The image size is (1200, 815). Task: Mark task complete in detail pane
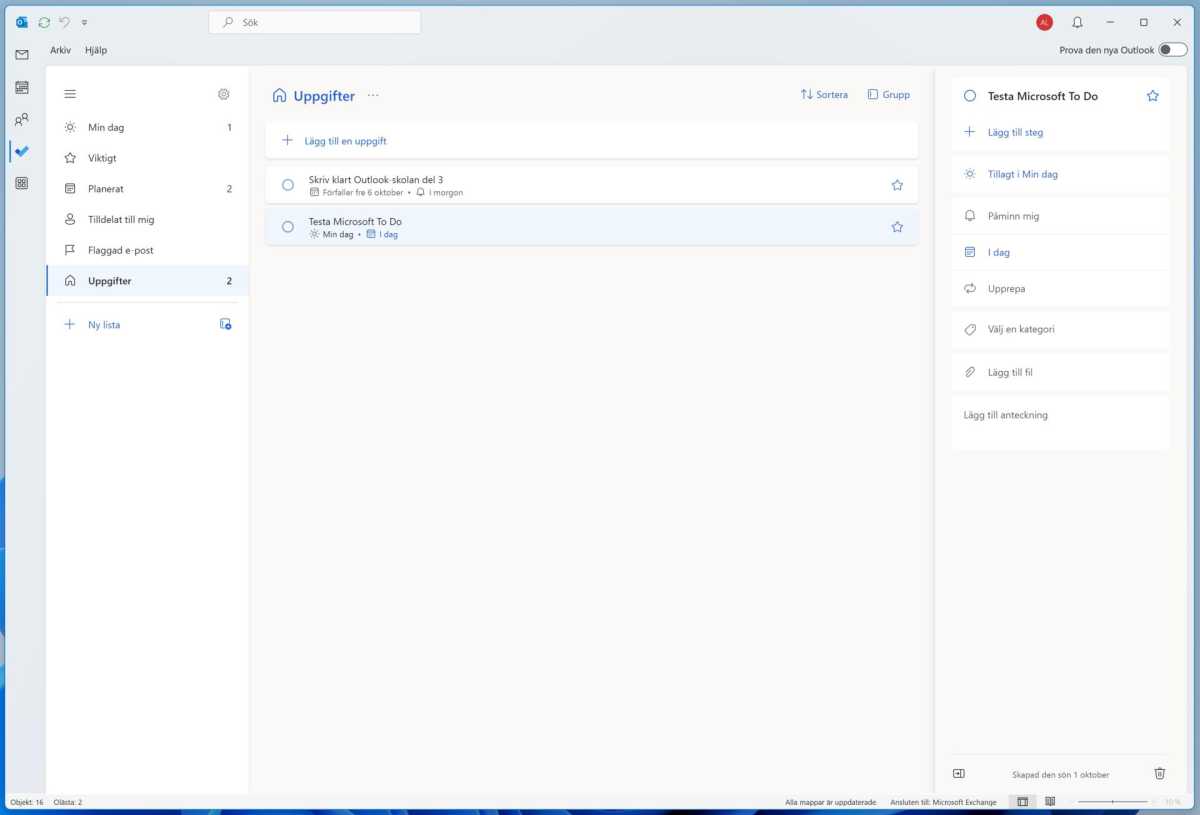[x=970, y=96]
